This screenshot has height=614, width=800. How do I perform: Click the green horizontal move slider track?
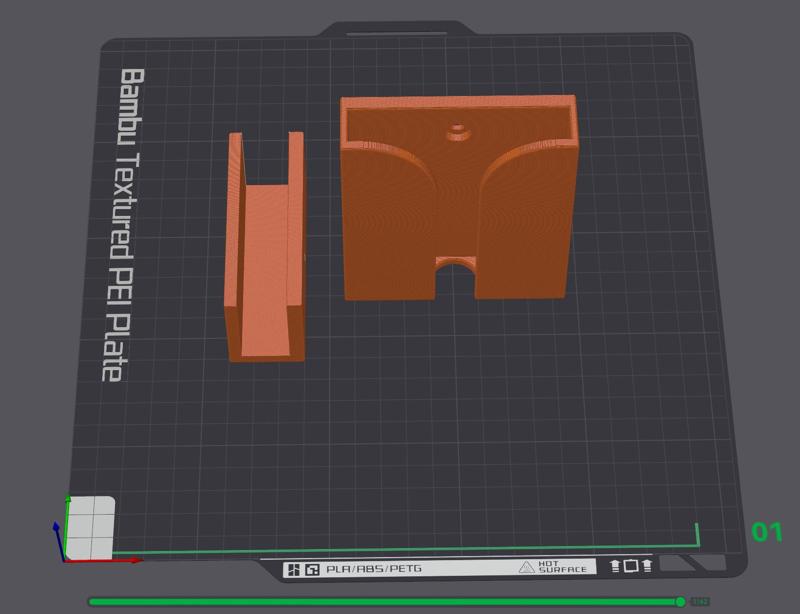(386, 602)
